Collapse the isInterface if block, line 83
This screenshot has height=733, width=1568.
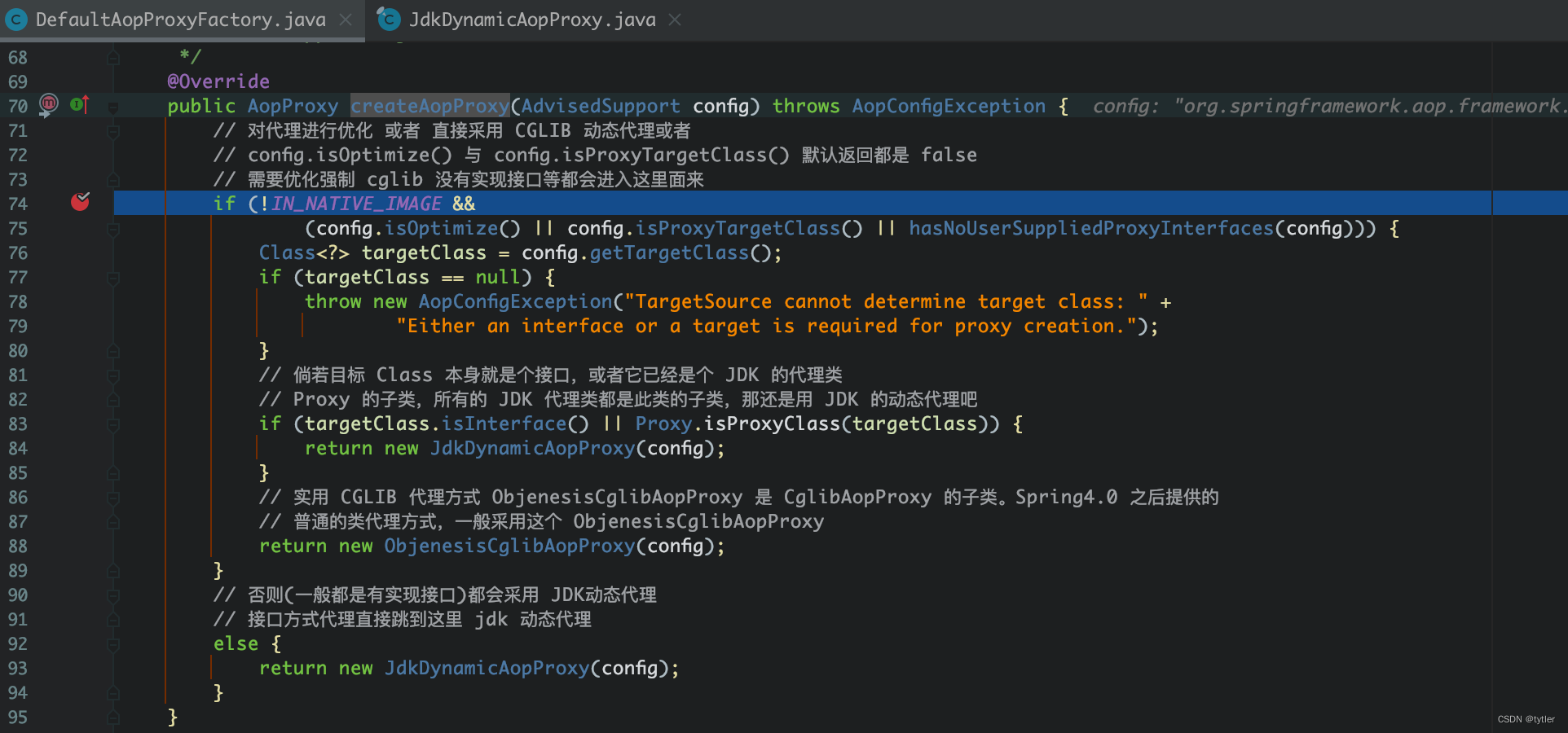(113, 424)
